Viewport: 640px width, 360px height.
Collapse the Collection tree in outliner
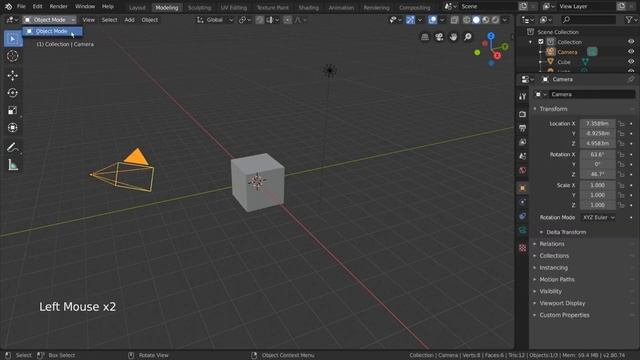pos(531,42)
